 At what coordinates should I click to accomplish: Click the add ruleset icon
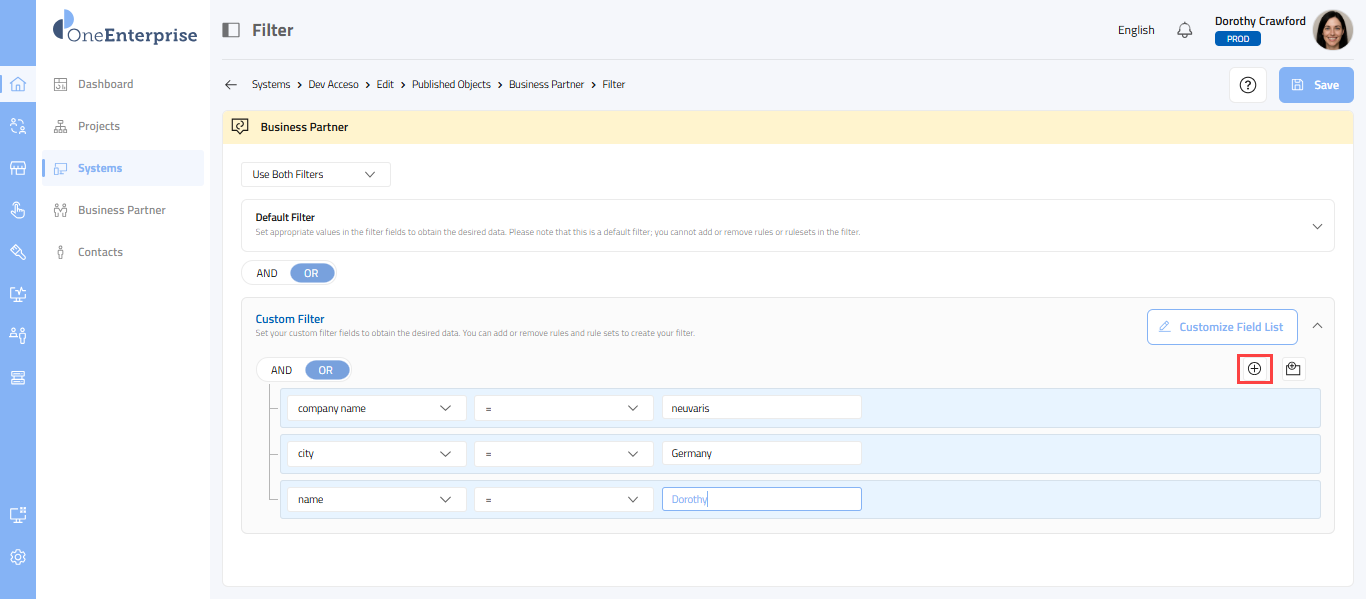[x=1293, y=369]
